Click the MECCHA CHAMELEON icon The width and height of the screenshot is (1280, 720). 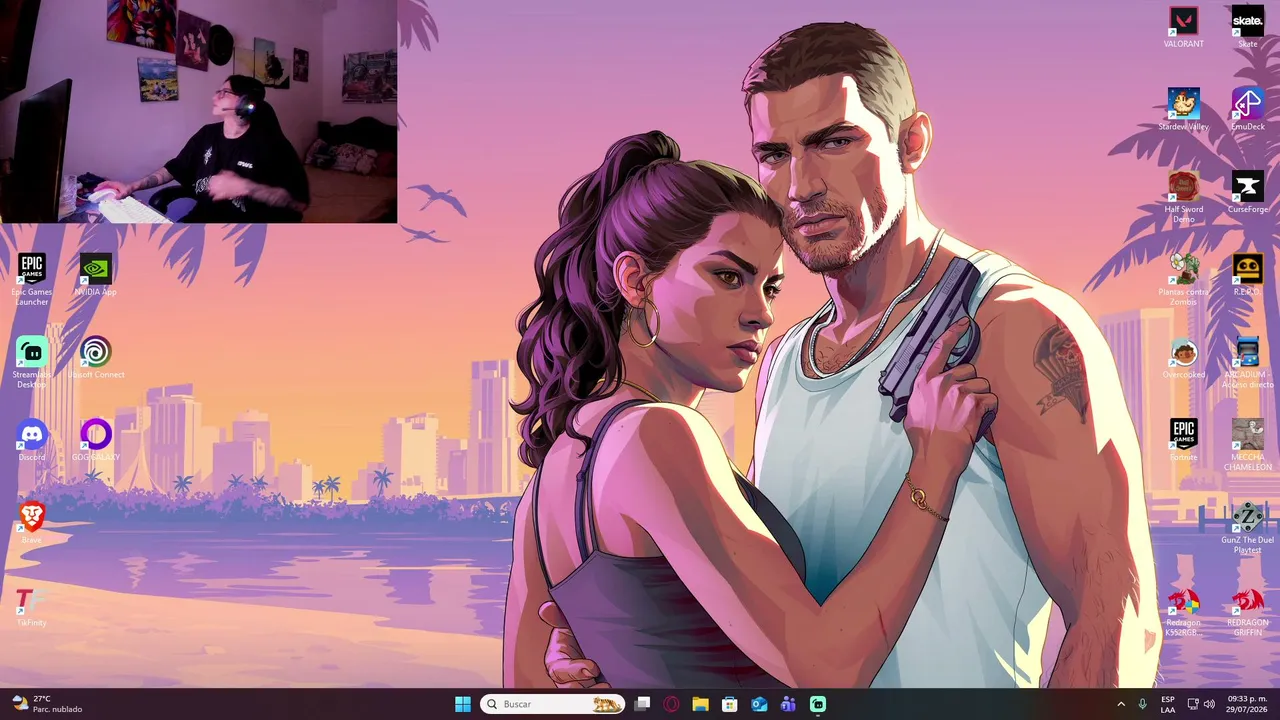click(x=1247, y=445)
